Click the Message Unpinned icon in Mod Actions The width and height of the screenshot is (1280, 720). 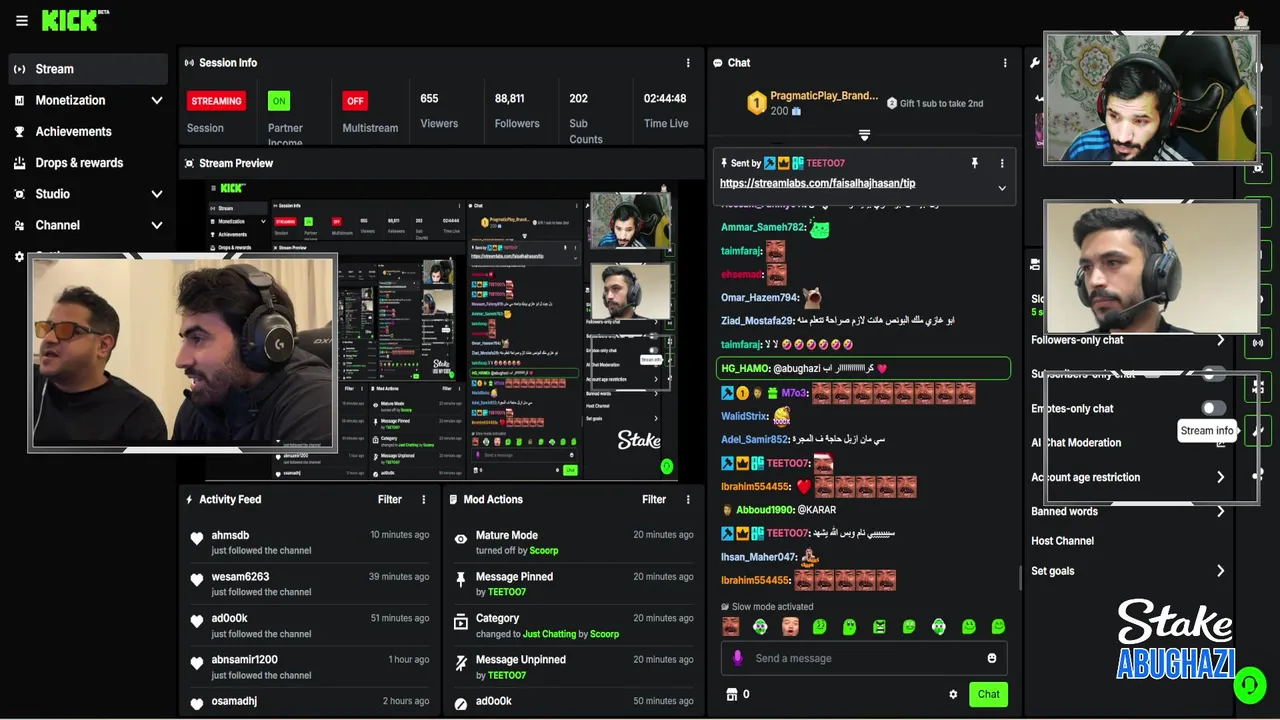[461, 663]
